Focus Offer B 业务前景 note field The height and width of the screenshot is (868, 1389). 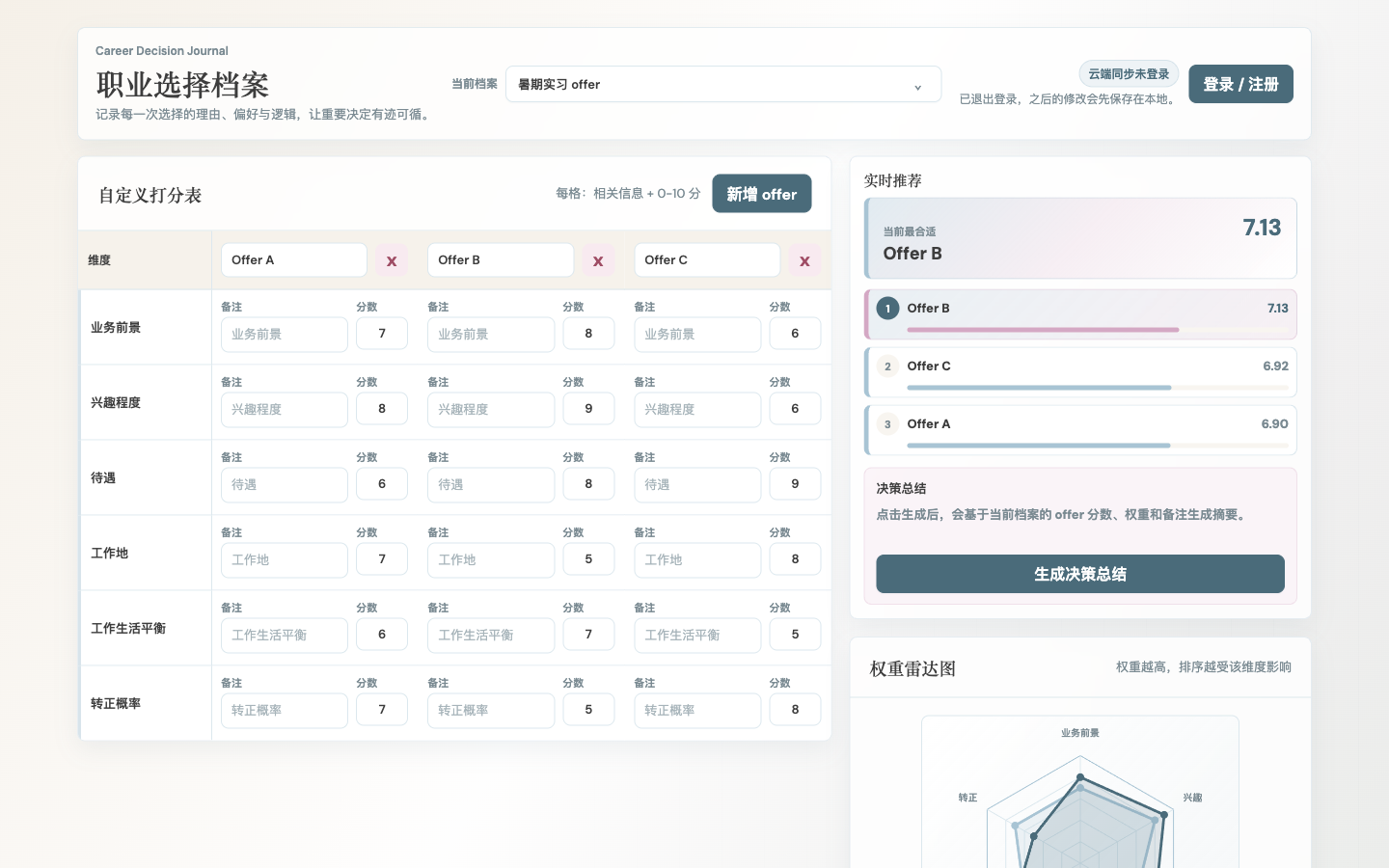(x=491, y=335)
